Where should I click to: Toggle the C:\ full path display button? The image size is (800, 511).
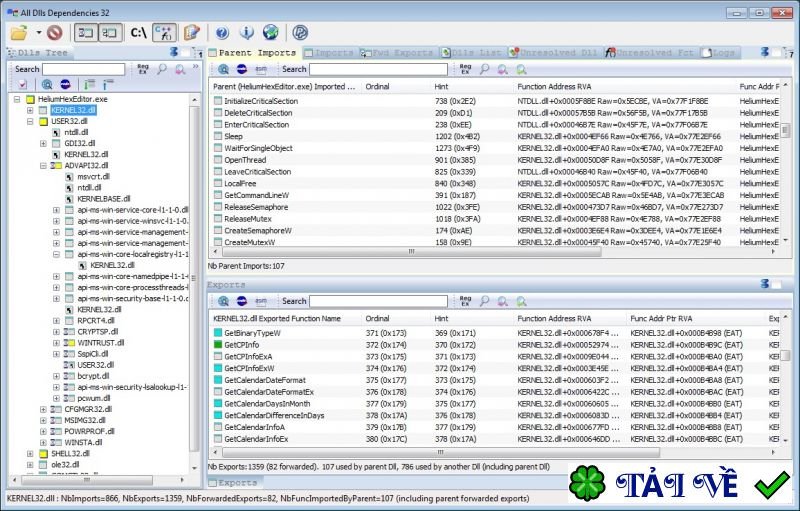click(138, 33)
